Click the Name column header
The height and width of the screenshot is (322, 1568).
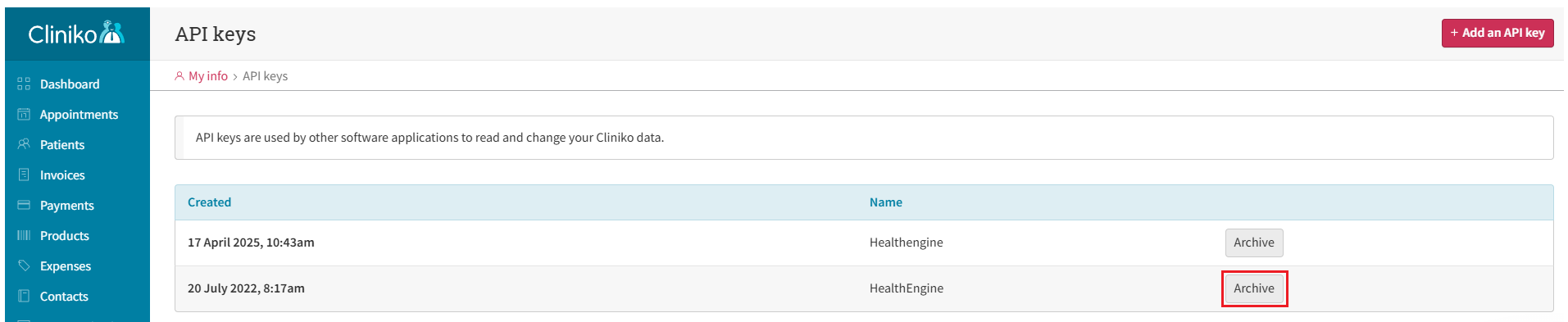885,202
